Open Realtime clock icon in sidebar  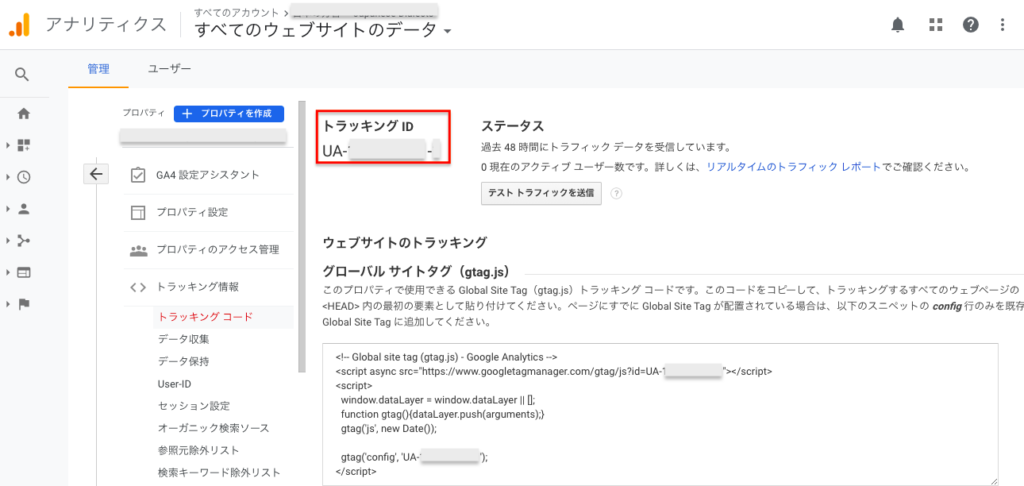(24, 177)
